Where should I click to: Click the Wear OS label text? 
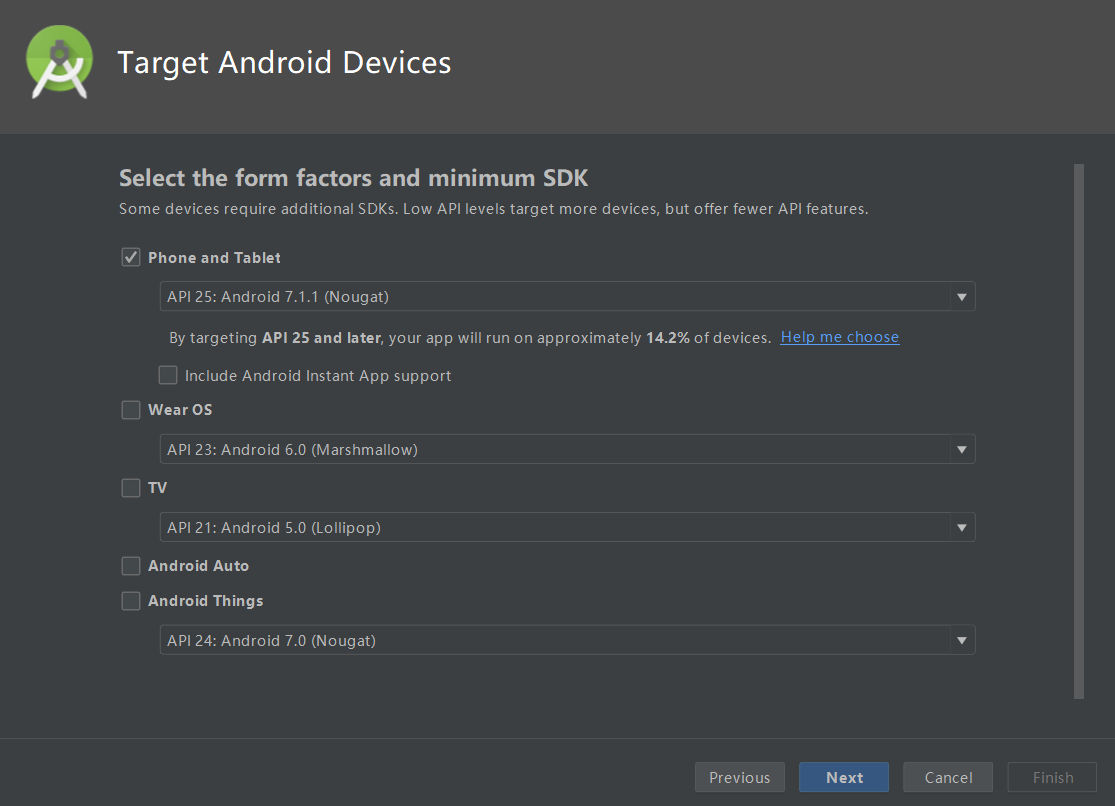180,410
